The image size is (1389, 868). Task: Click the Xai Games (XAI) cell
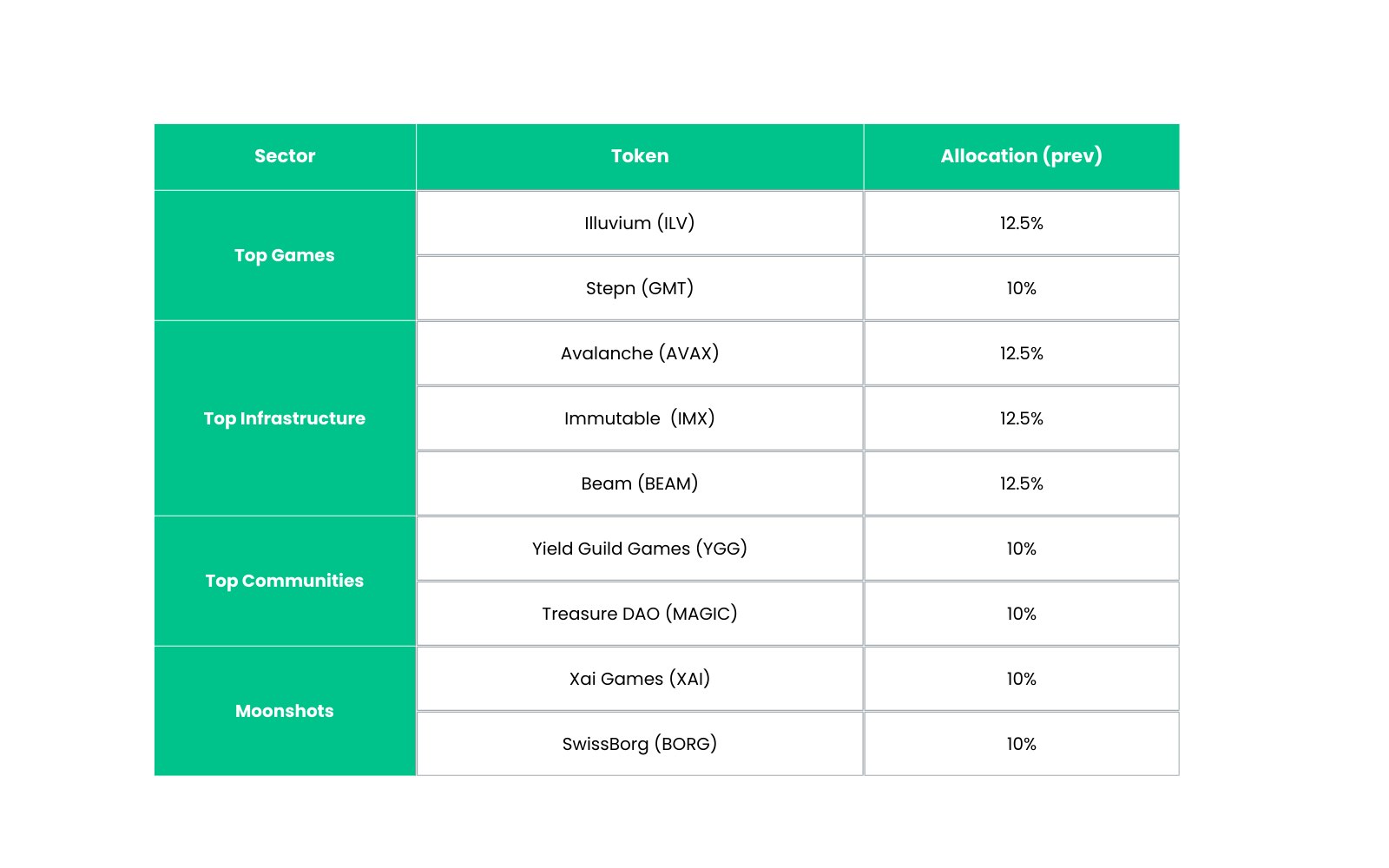[640, 679]
